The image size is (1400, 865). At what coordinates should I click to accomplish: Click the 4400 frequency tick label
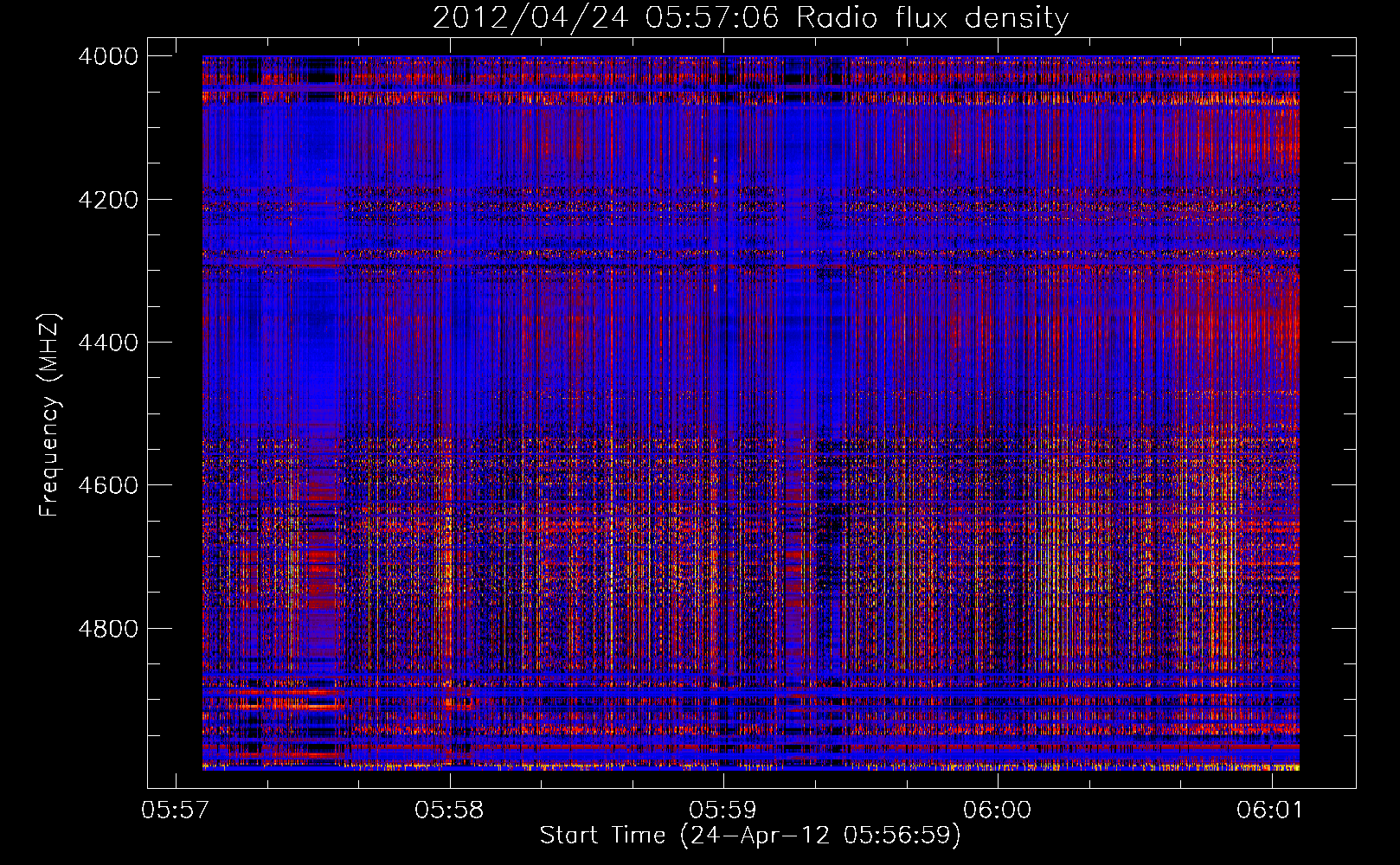click(x=108, y=343)
